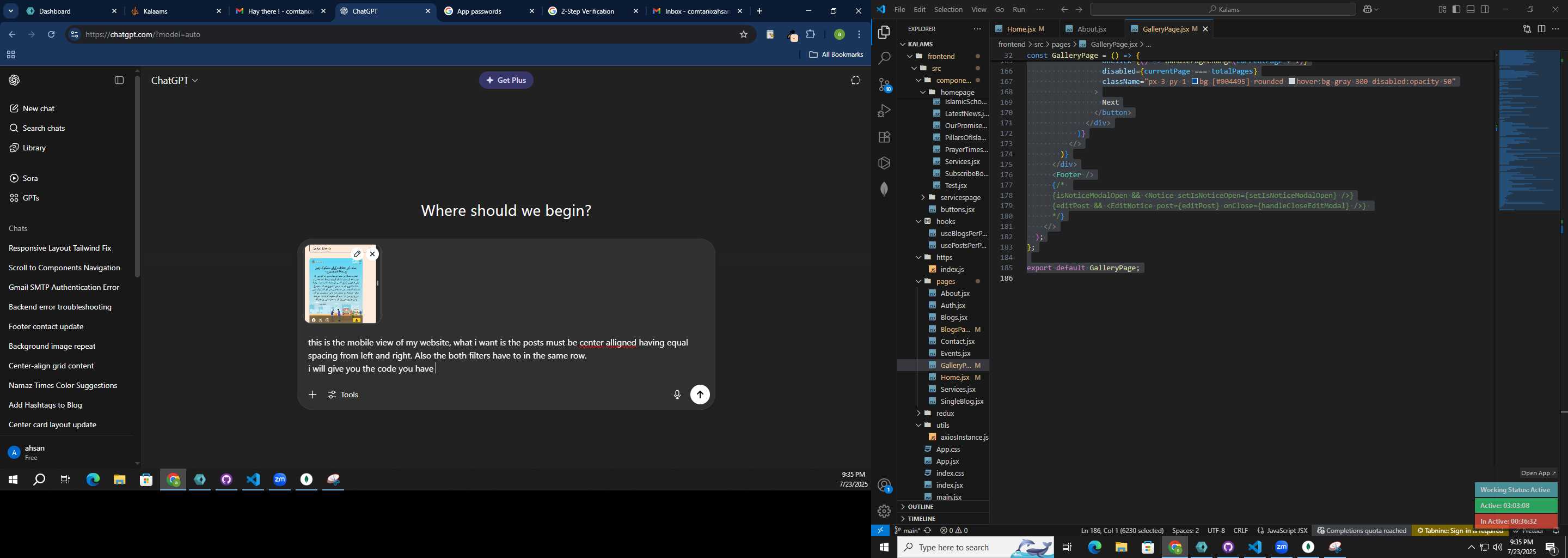The image size is (1568, 558).
Task: Click Open Changes icon in editor toolbar
Action: [x=1527, y=29]
